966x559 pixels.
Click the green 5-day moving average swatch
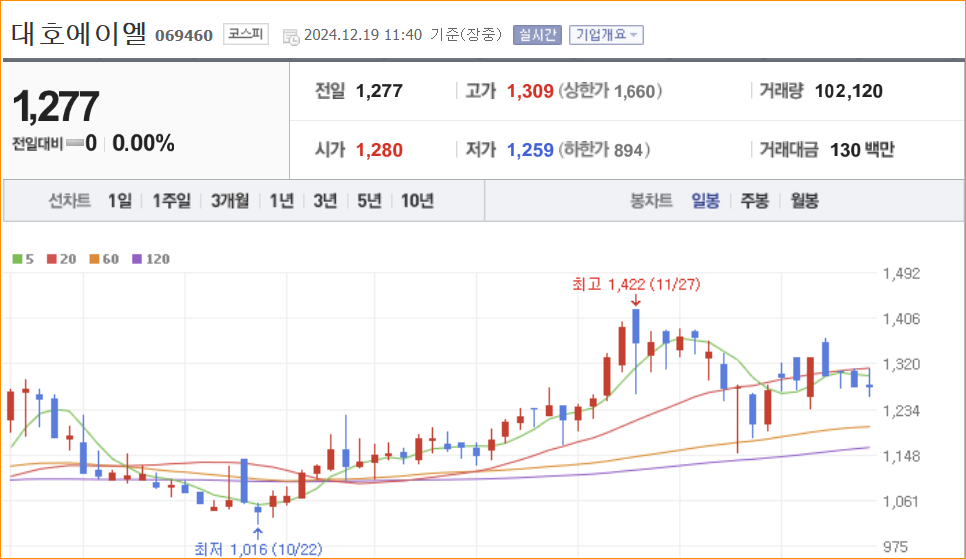pyautogui.click(x=17, y=259)
